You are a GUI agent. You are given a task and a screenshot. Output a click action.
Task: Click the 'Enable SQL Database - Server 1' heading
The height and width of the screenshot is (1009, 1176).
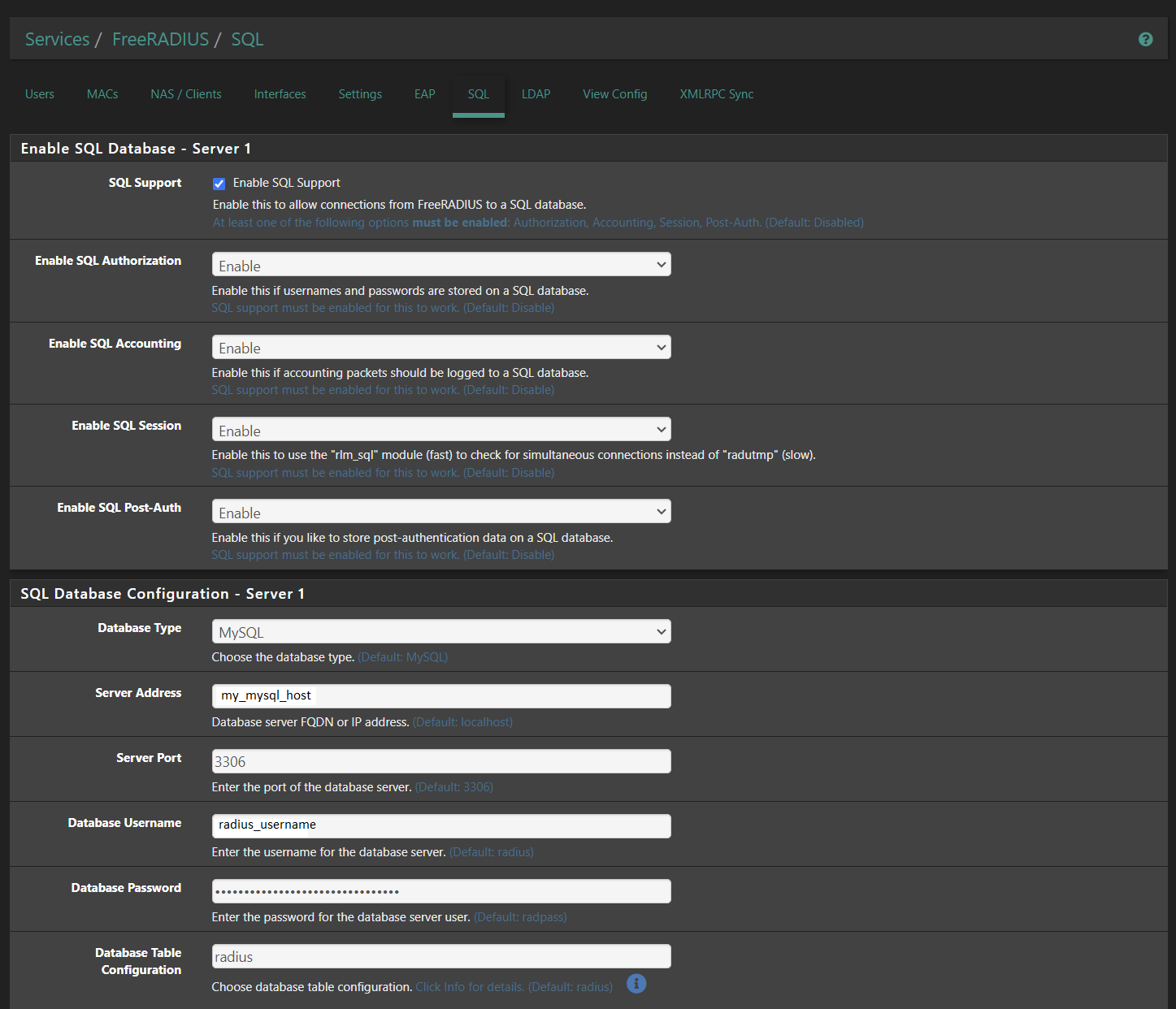[136, 149]
